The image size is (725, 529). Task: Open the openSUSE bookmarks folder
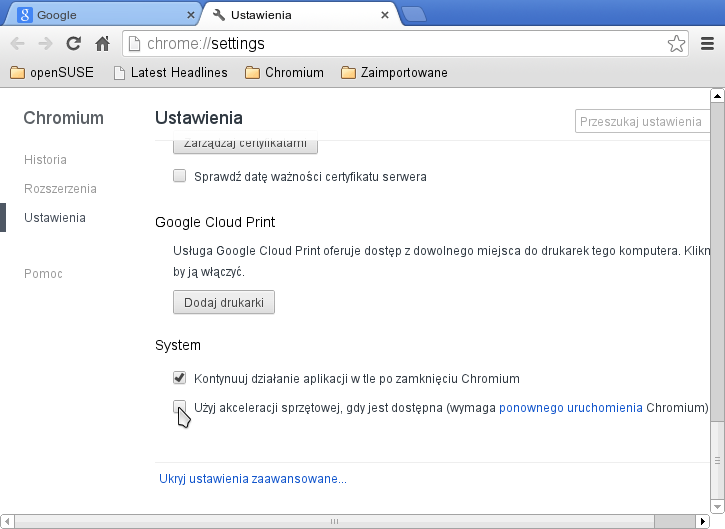tap(52, 73)
